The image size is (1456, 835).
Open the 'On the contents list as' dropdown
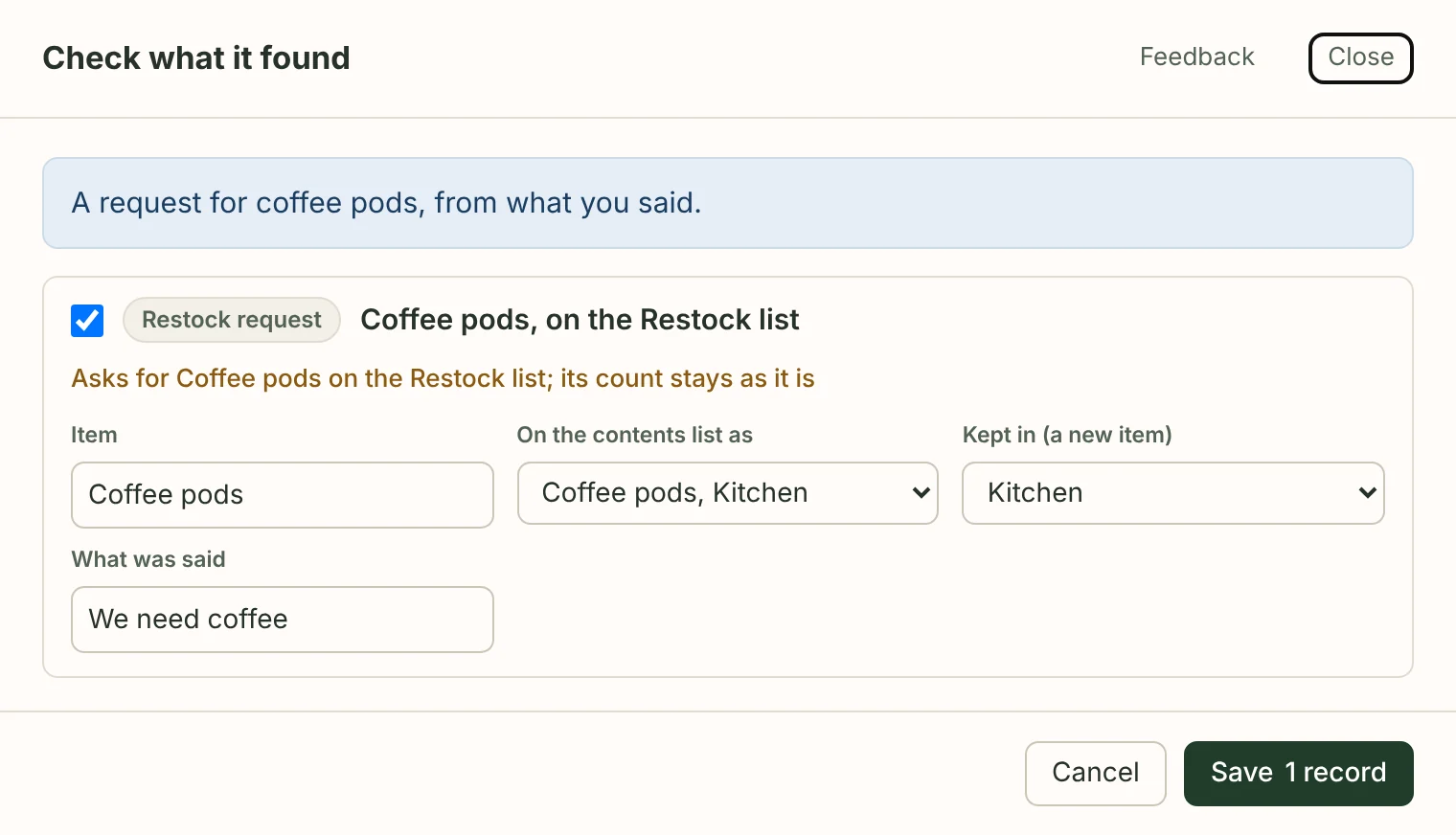728,493
